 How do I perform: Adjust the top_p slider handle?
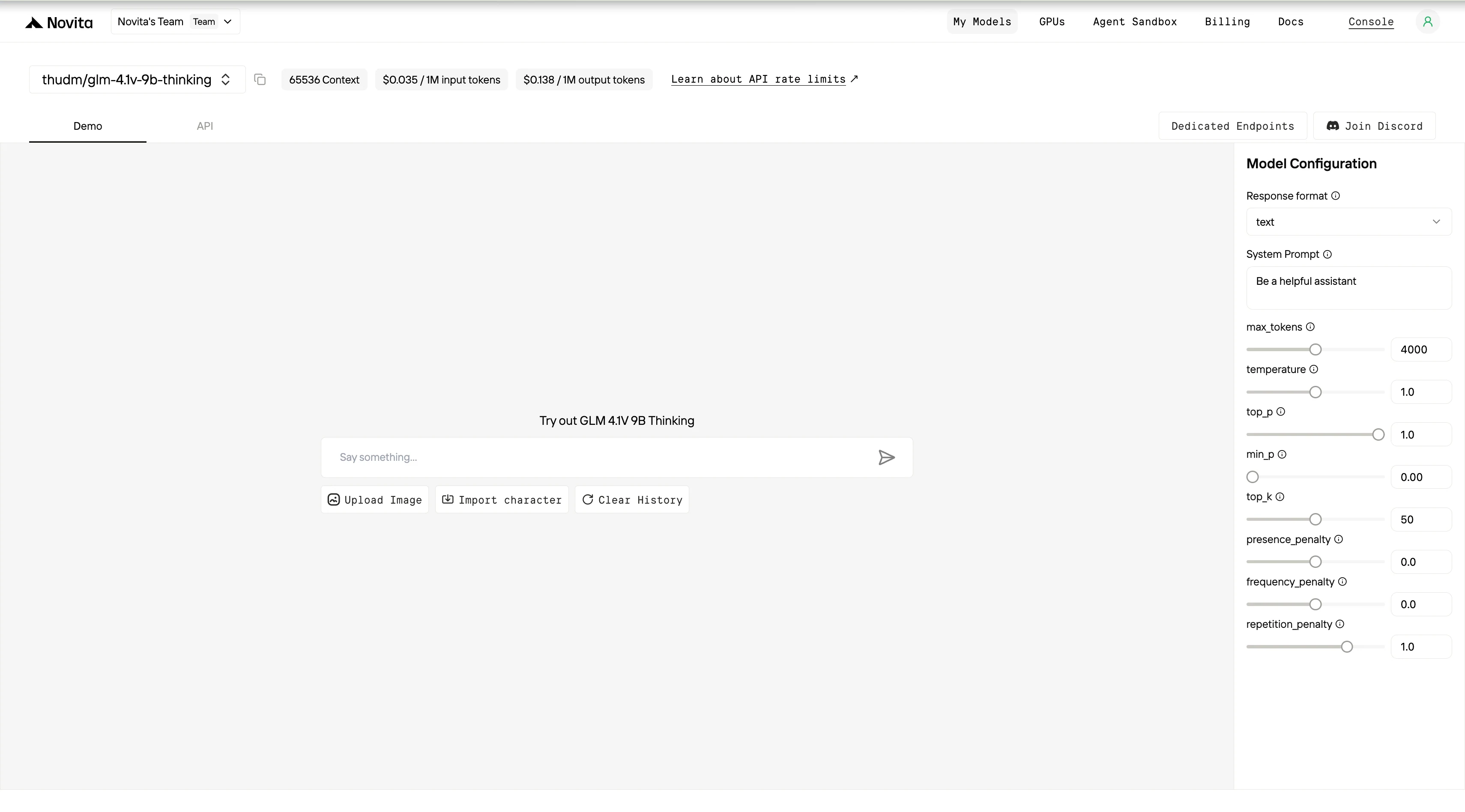point(1378,435)
